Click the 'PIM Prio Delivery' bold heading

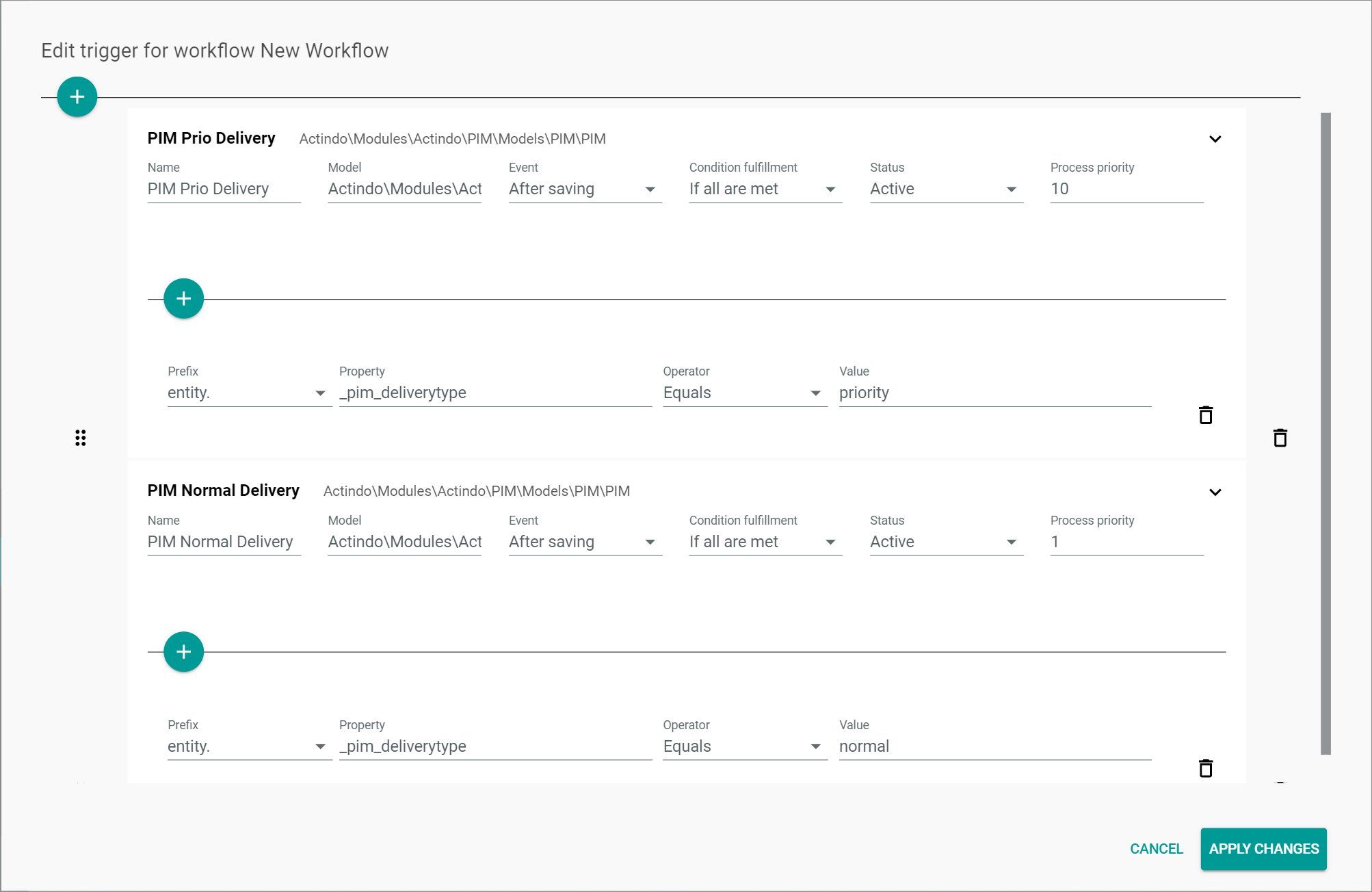click(211, 138)
